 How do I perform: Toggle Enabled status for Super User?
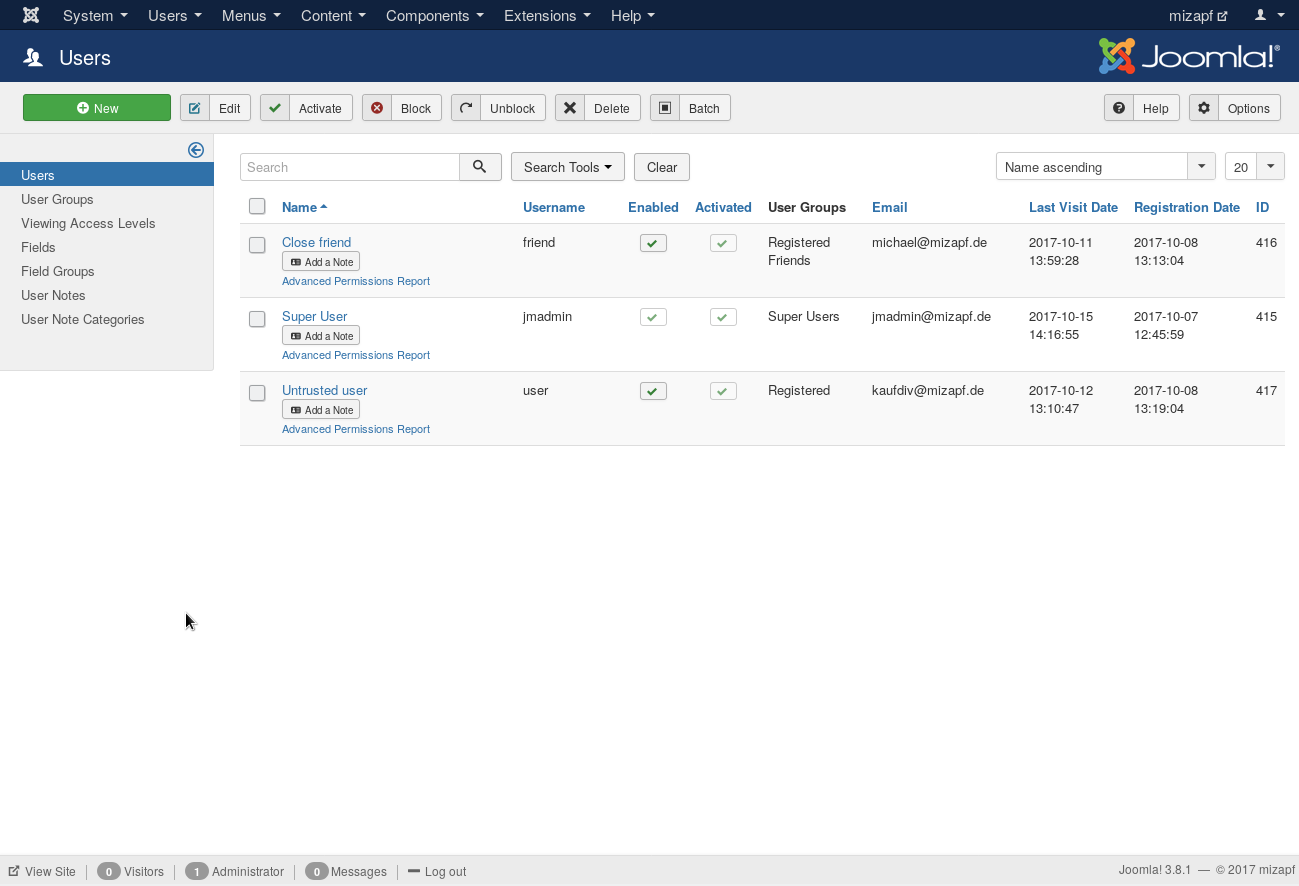click(653, 317)
